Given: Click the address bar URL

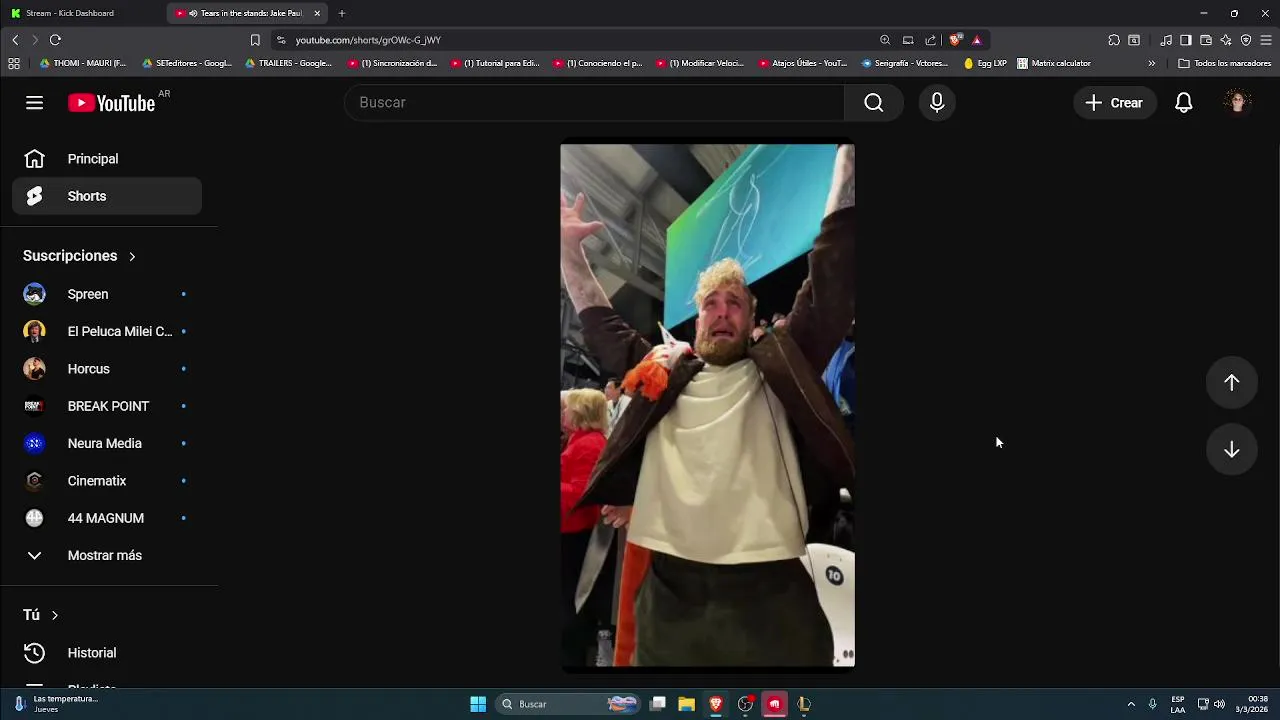Looking at the screenshot, I should point(368,40).
